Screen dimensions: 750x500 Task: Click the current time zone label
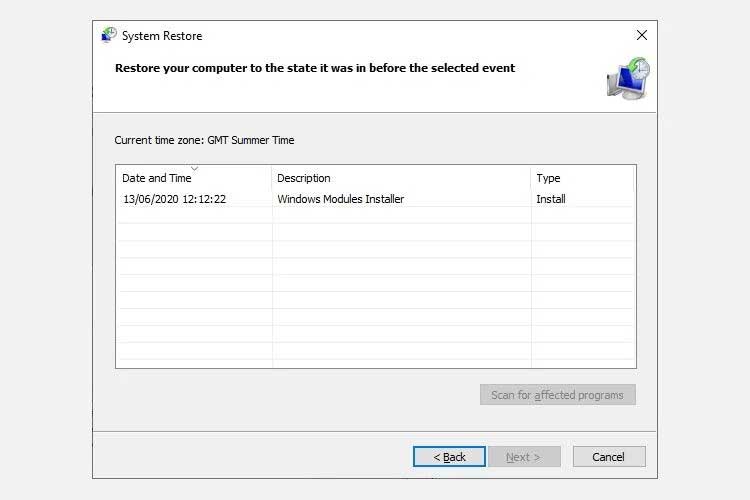tap(204, 140)
